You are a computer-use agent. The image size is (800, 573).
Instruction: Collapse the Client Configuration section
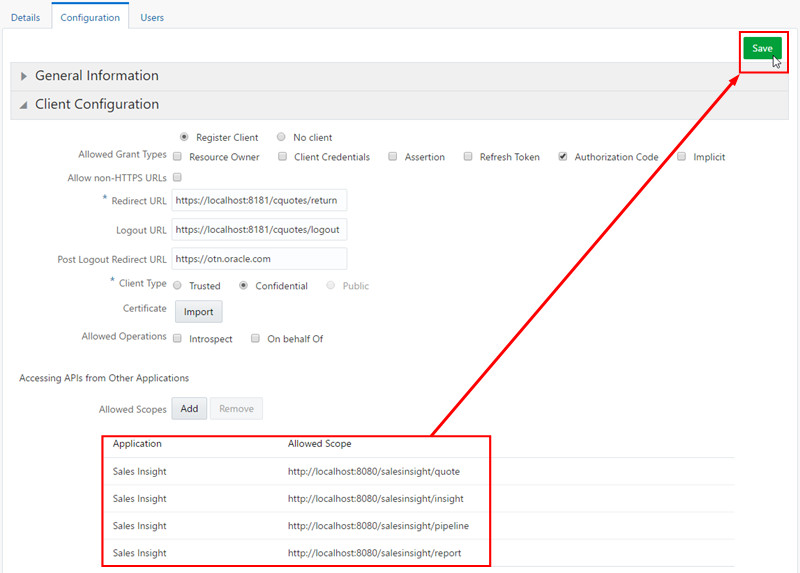(23, 105)
